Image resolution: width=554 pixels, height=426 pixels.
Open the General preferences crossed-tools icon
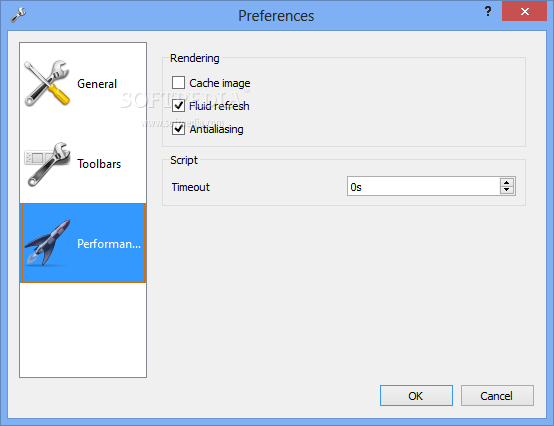(47, 83)
